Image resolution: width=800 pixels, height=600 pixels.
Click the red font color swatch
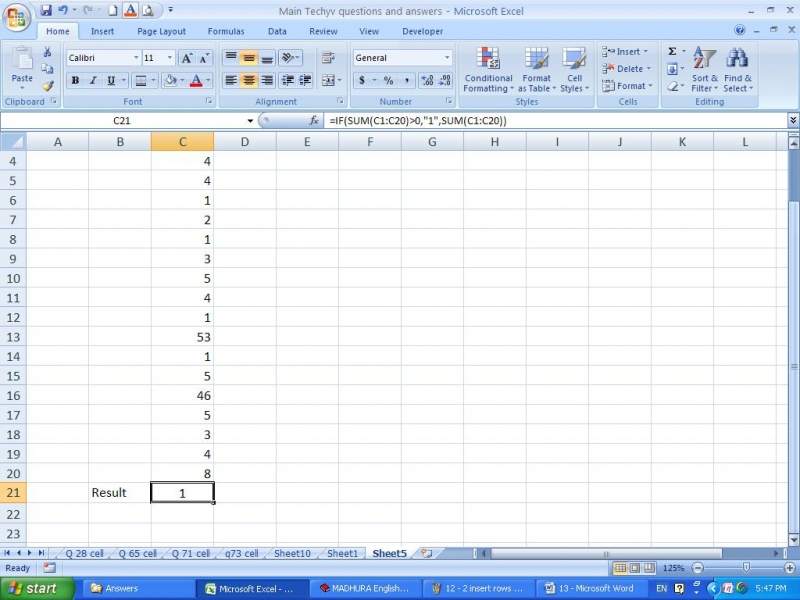tap(196, 81)
